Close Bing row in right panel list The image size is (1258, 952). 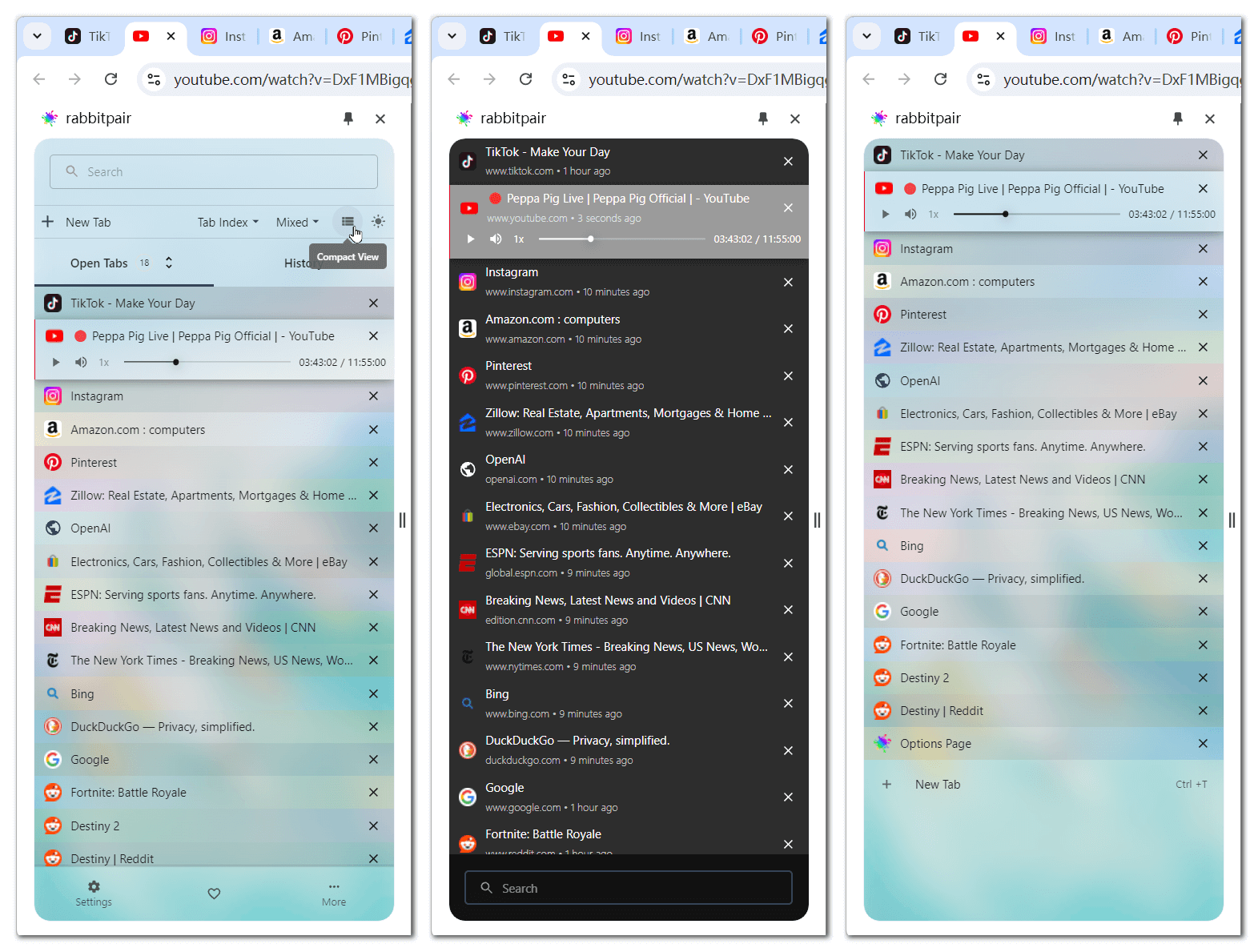point(1203,545)
